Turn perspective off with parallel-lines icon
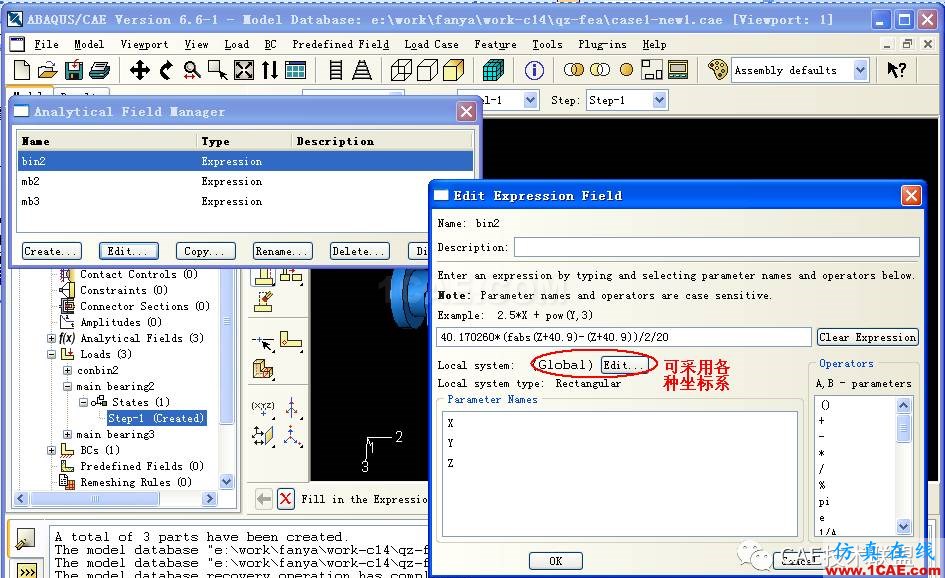The width and height of the screenshot is (945, 578). [336, 70]
